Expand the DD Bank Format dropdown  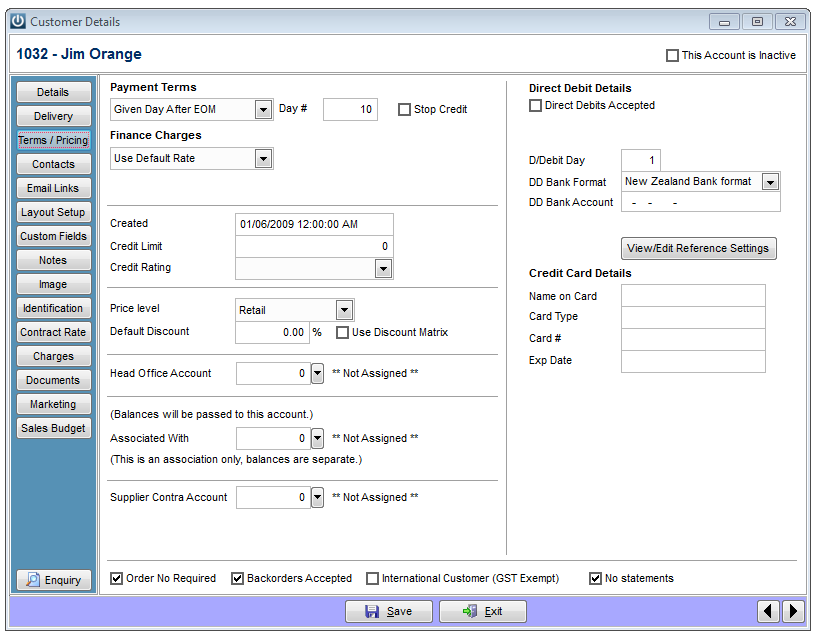(x=770, y=182)
